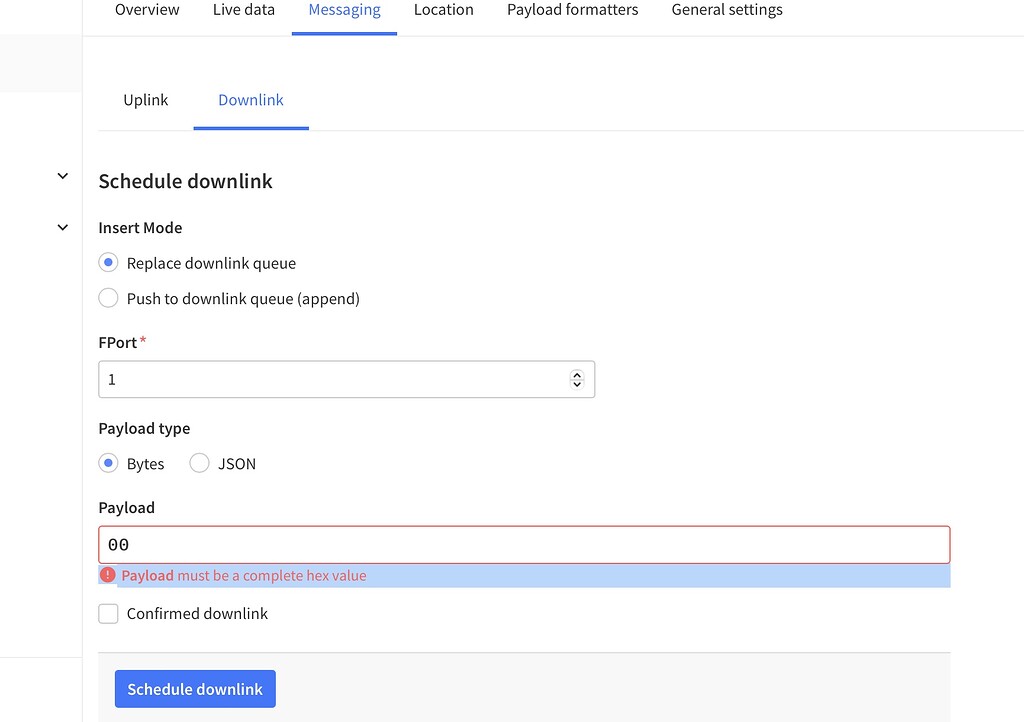Image resolution: width=1024 pixels, height=722 pixels.
Task: Set payload type to JSON
Action: pyautogui.click(x=200, y=463)
